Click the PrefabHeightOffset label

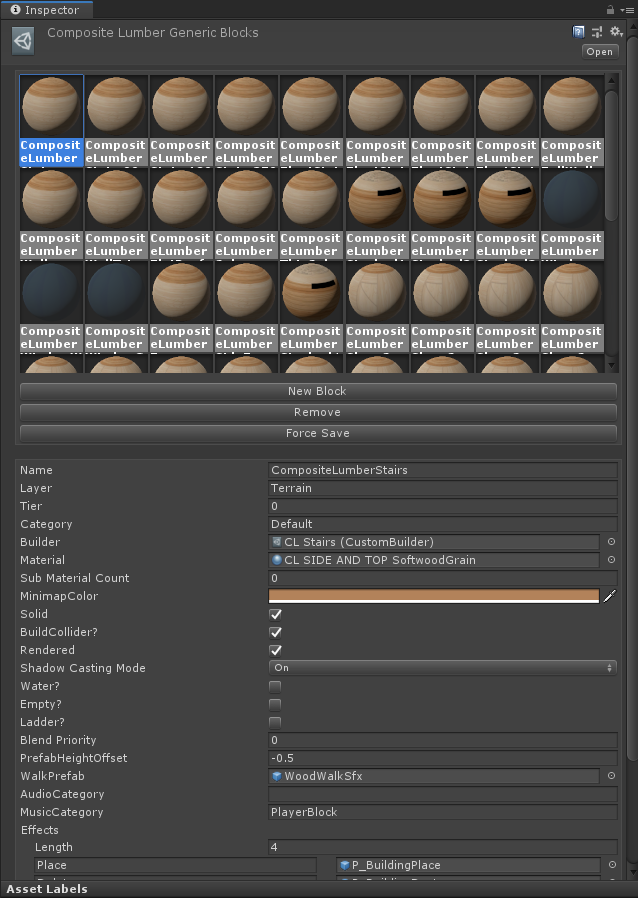tap(74, 758)
